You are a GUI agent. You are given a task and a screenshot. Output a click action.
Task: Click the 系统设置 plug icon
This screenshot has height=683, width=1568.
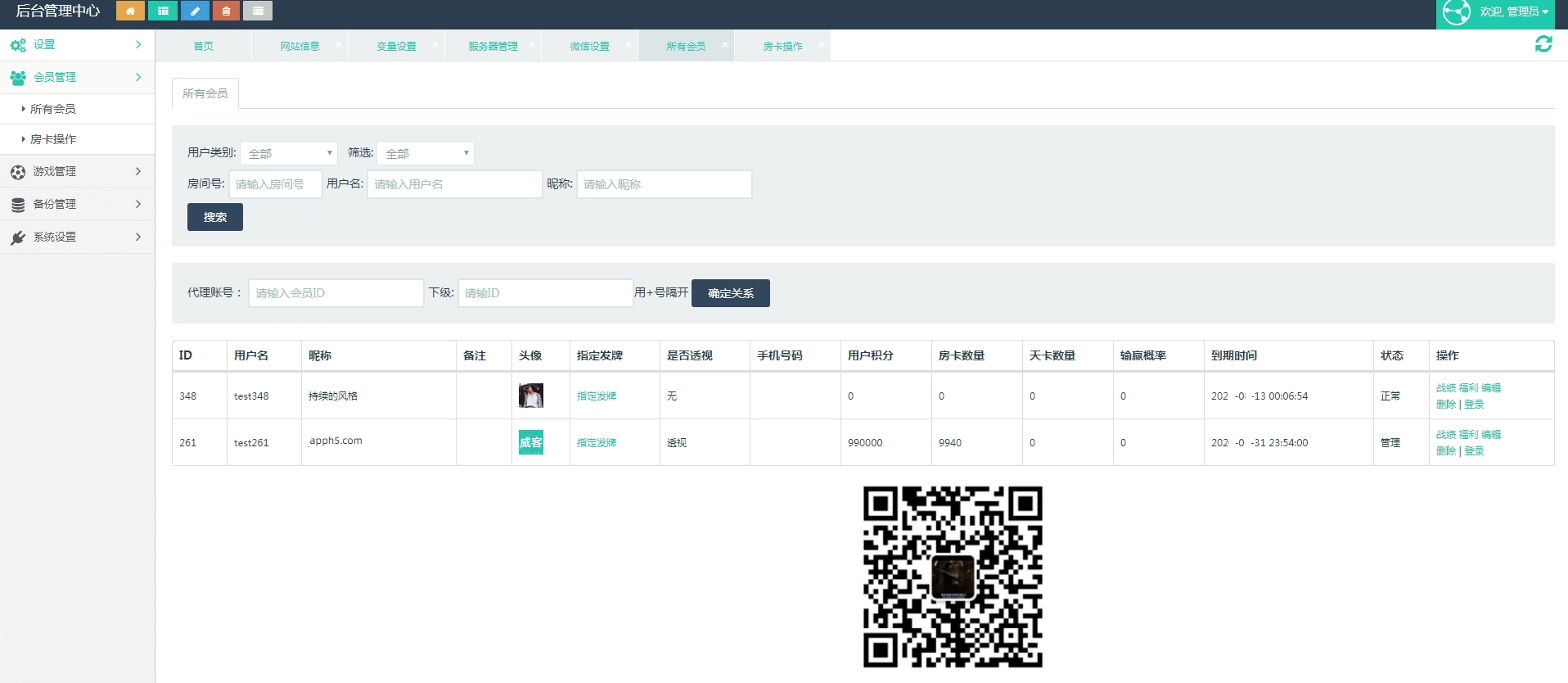pyautogui.click(x=18, y=237)
